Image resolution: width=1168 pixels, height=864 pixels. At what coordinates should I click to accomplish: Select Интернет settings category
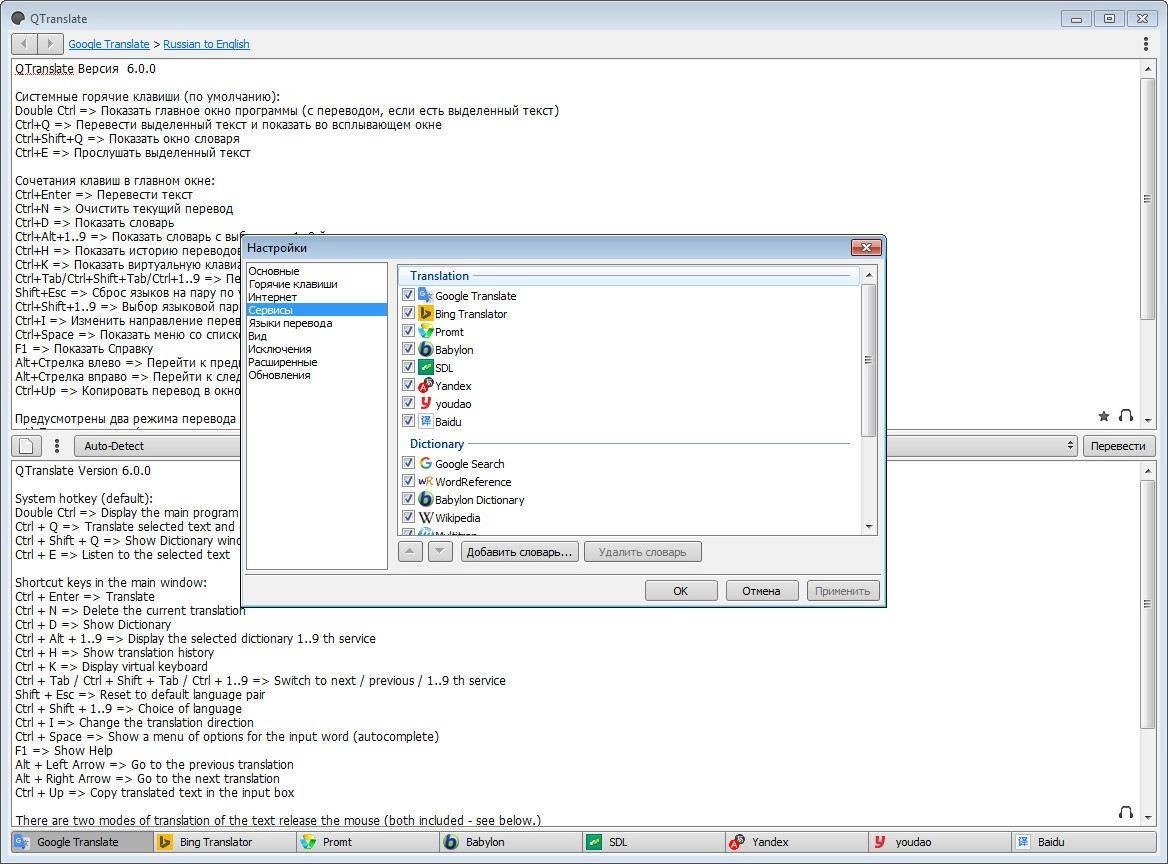point(272,297)
